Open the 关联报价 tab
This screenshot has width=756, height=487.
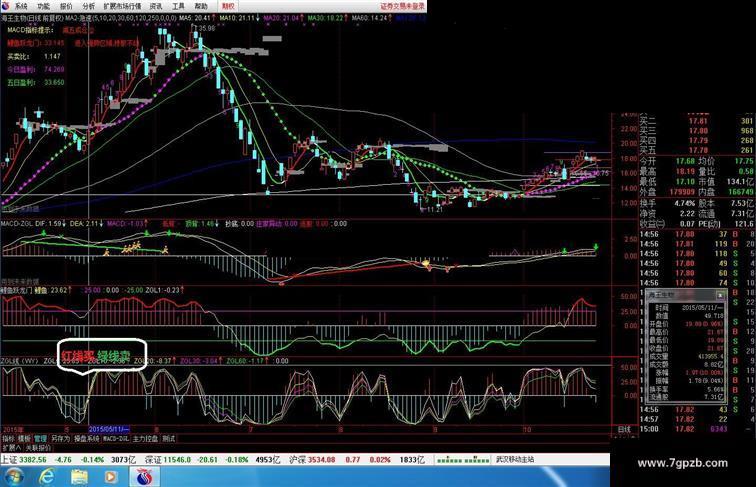coord(38,448)
